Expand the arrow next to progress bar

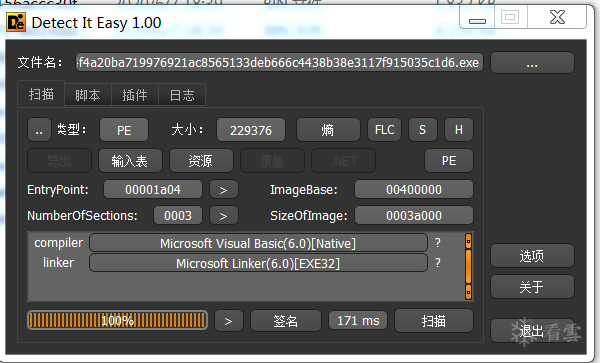coord(229,321)
